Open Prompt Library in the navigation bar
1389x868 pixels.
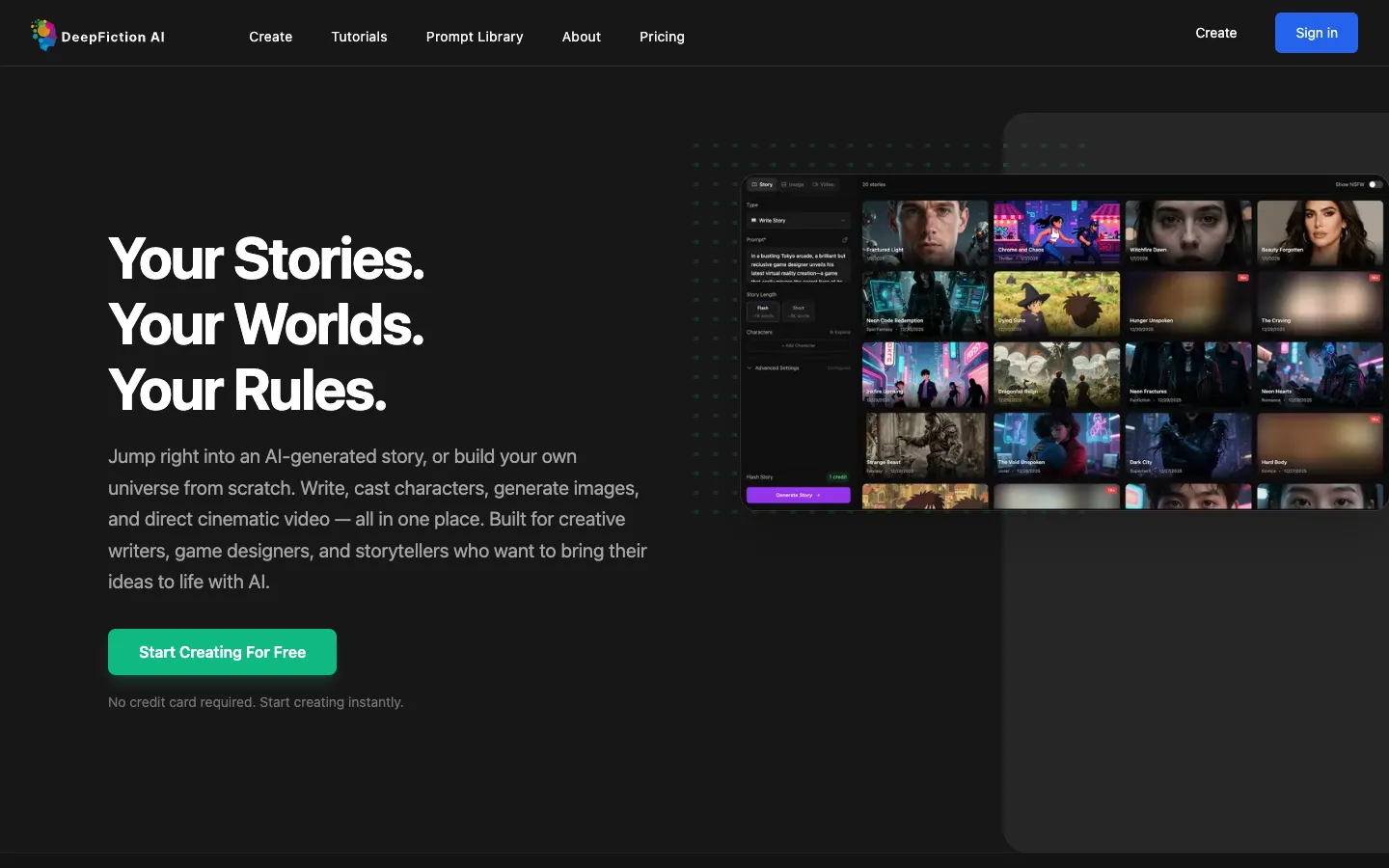point(475,37)
